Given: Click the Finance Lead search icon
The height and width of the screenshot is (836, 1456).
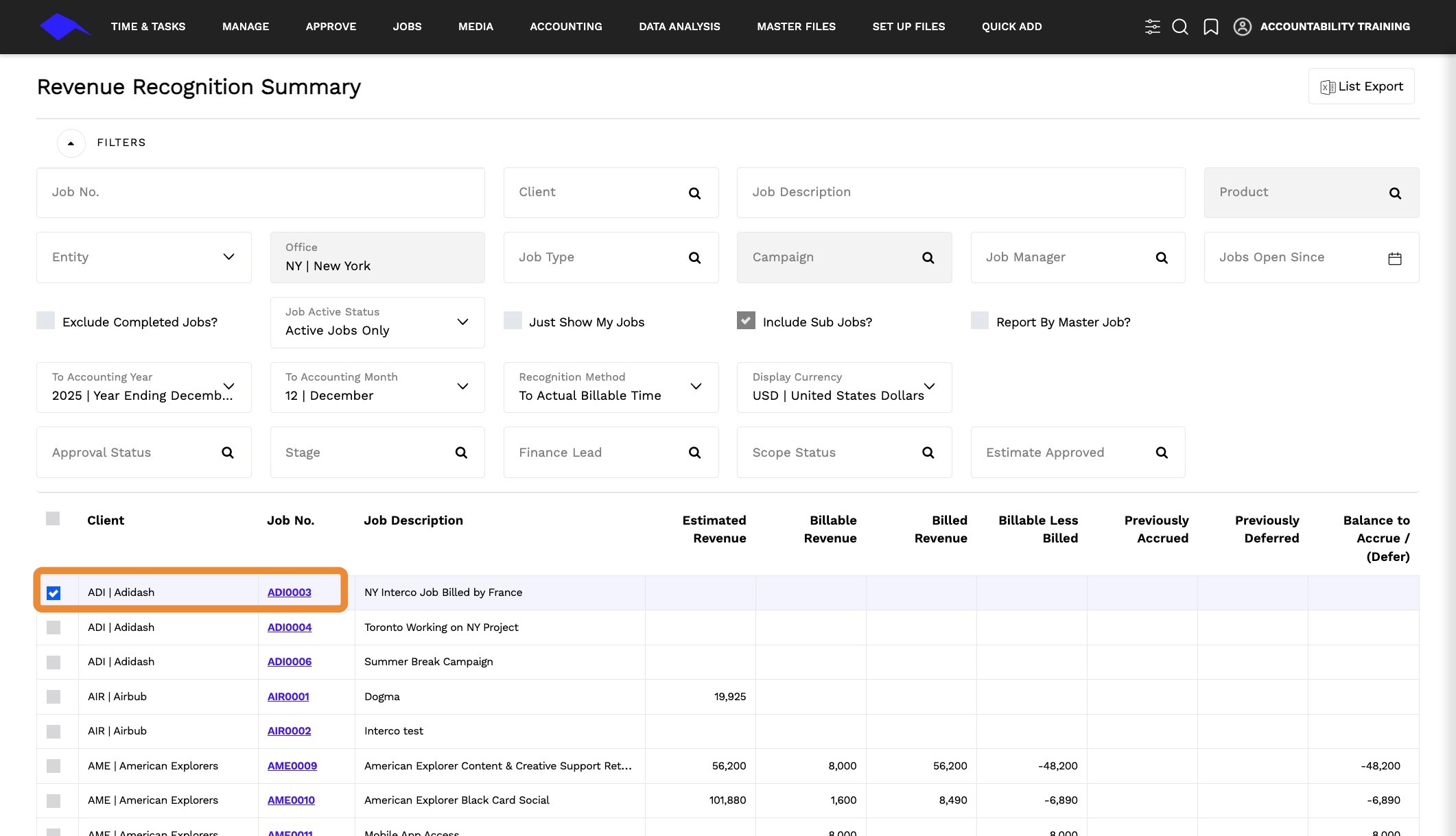Looking at the screenshot, I should [694, 453].
